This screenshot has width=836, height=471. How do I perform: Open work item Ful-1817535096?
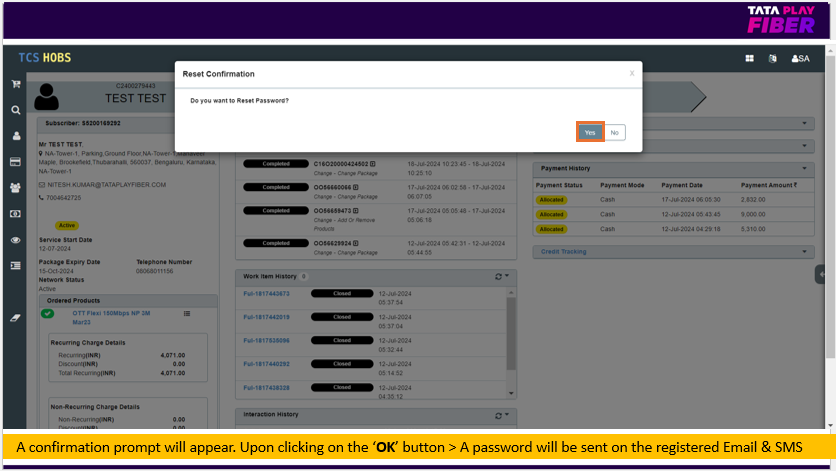pyautogui.click(x=267, y=340)
